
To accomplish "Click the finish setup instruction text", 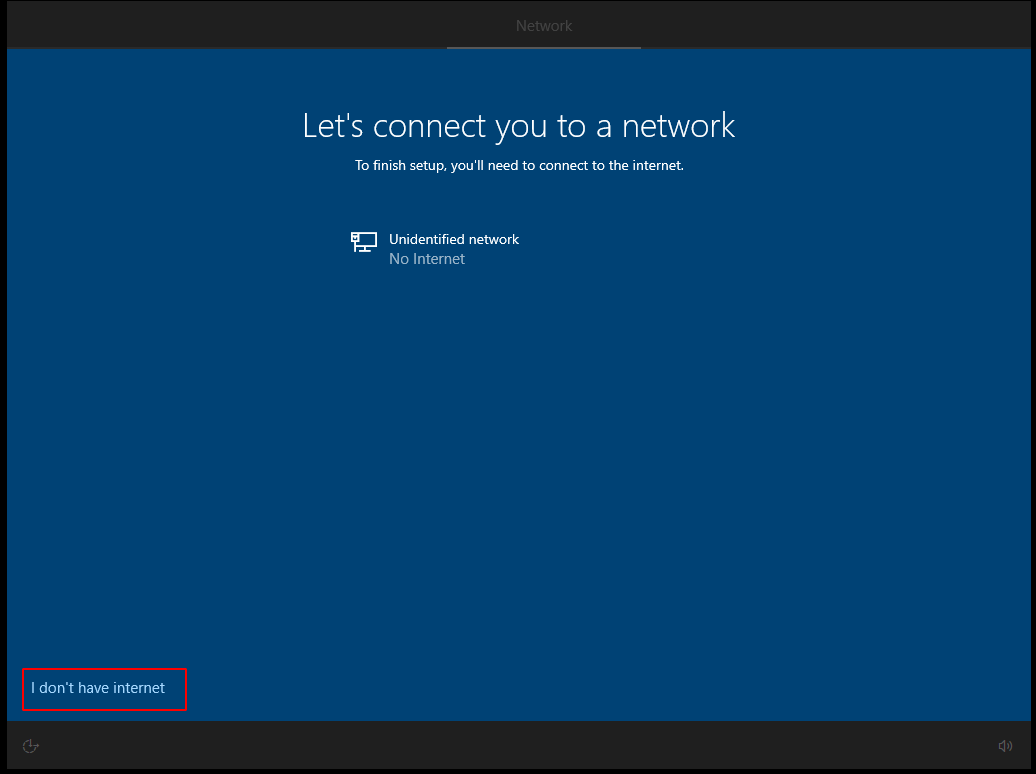I will pos(518,165).
